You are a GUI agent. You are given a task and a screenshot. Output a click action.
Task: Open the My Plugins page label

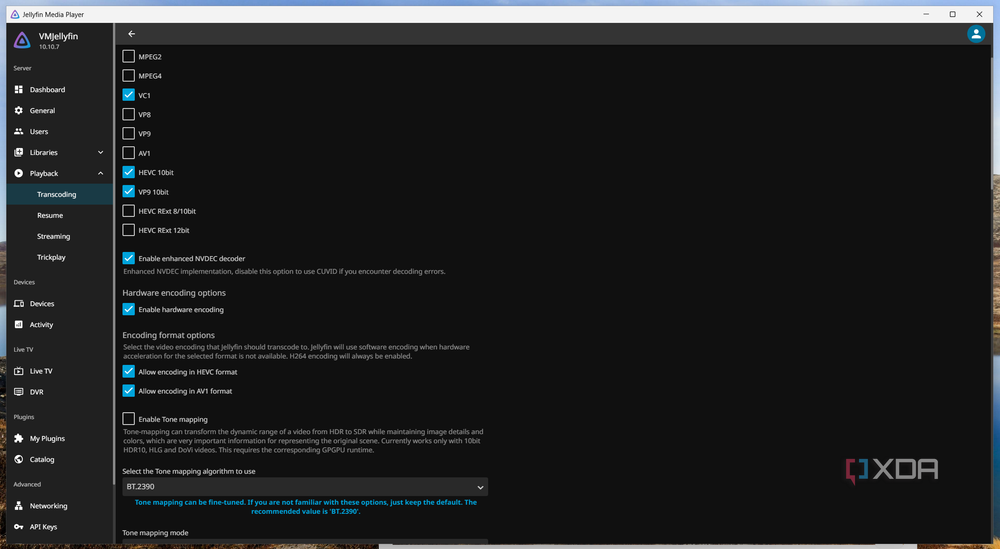tap(47, 439)
